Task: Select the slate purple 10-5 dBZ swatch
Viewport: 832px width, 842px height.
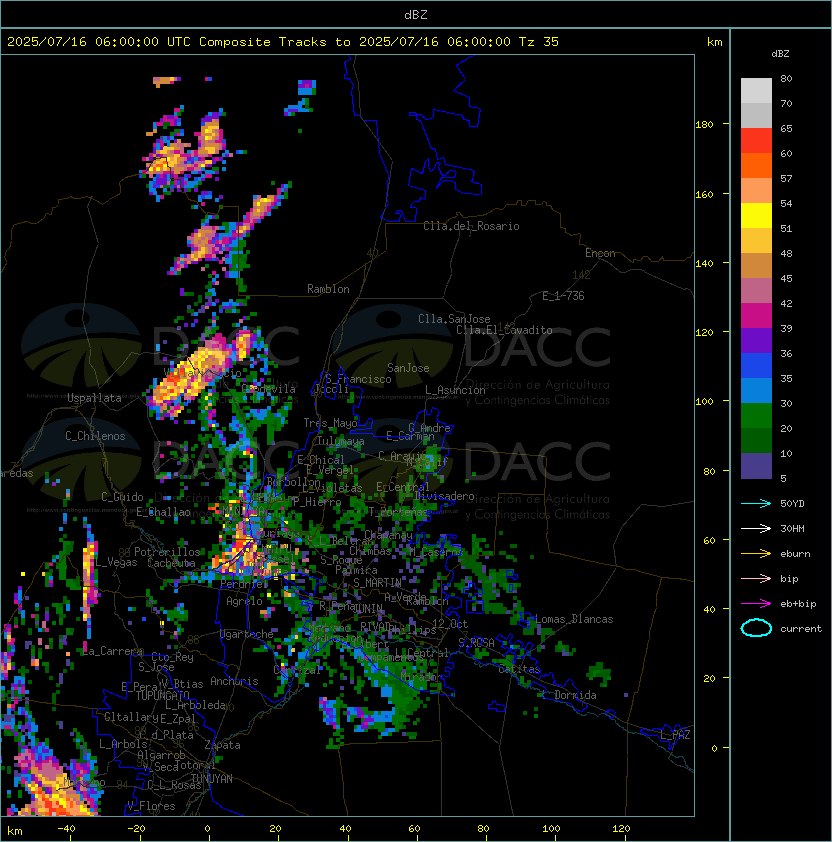Action: point(756,466)
